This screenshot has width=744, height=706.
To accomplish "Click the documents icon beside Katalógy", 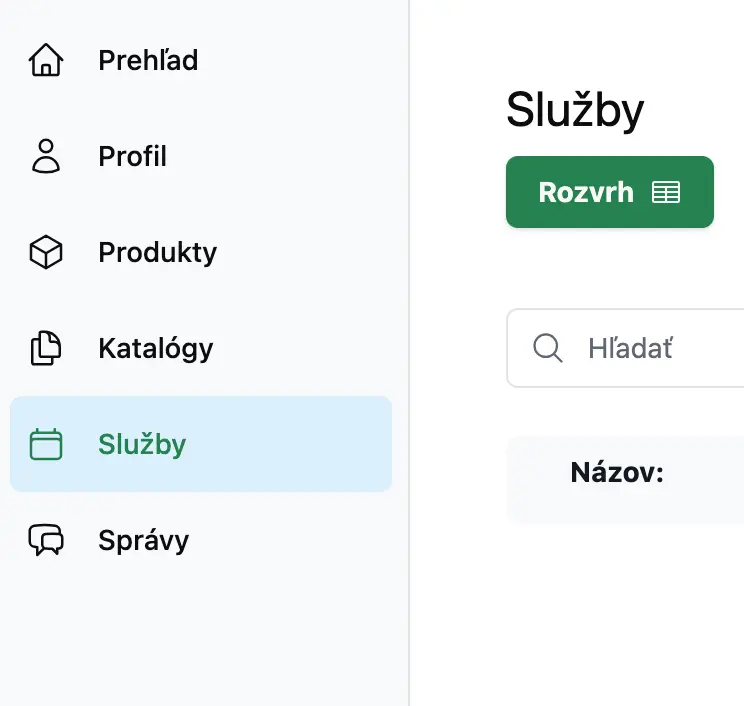I will point(46,348).
